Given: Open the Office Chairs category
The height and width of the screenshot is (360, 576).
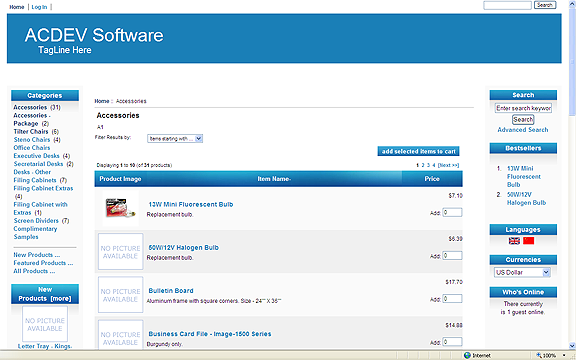Looking at the screenshot, I should pyautogui.click(x=32, y=148).
